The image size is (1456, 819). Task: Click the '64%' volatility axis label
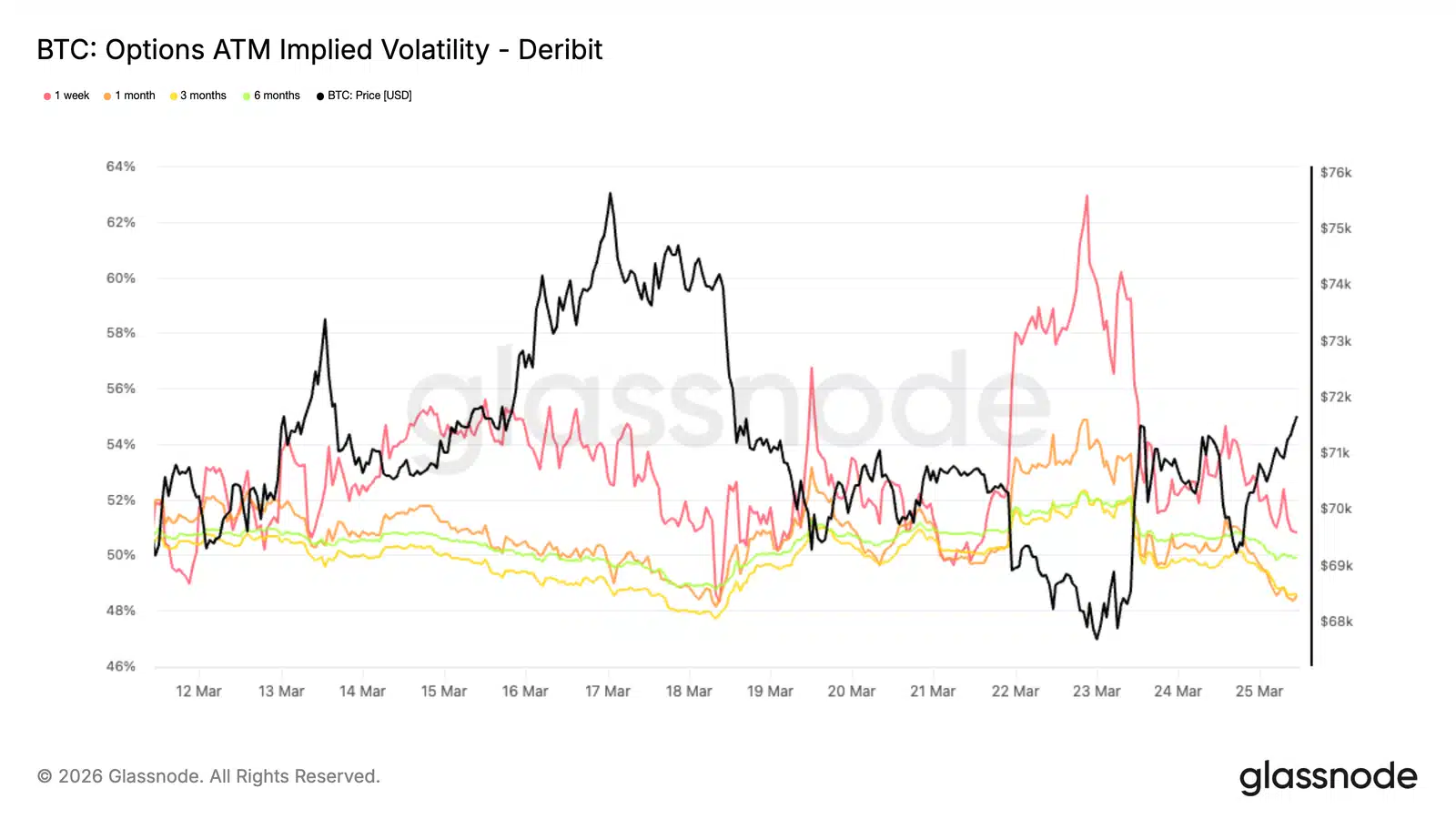(x=120, y=167)
